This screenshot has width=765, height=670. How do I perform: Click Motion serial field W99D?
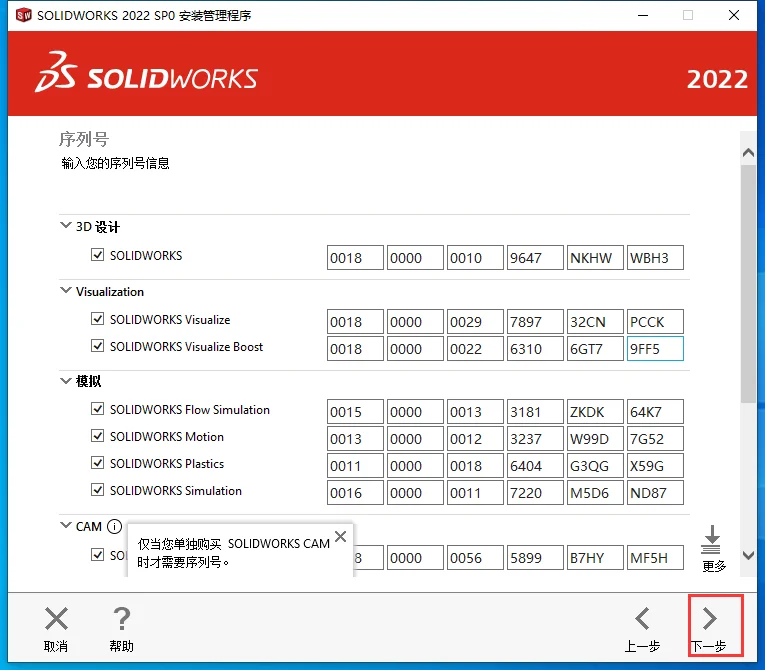(595, 439)
